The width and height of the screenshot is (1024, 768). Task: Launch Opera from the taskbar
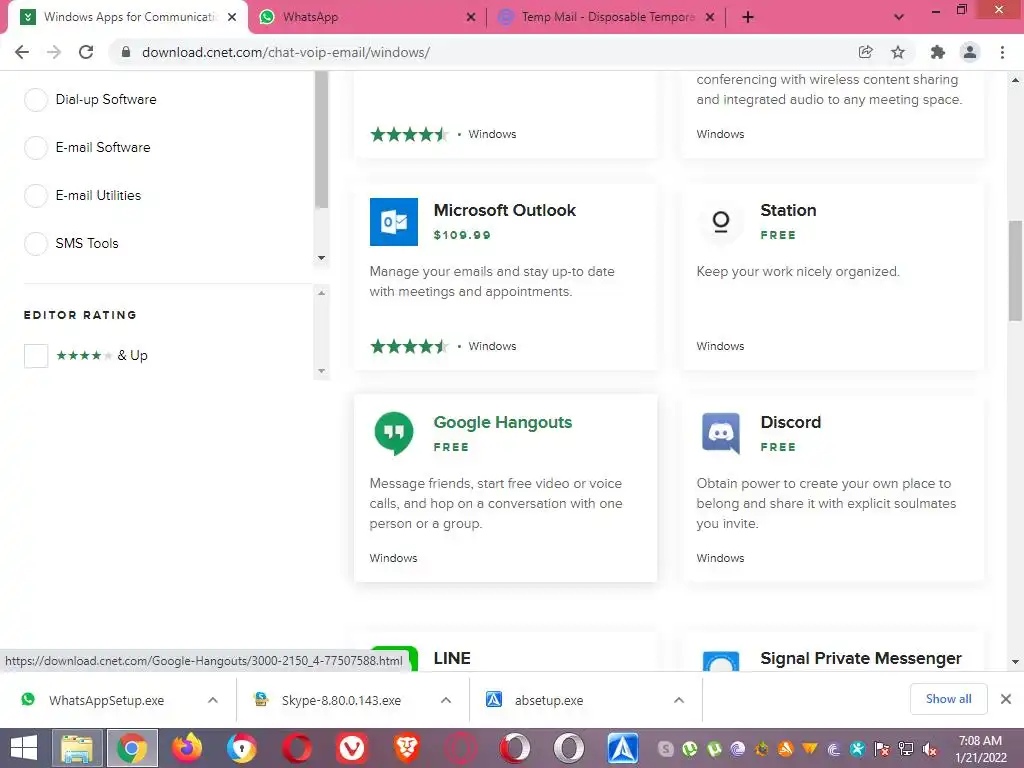point(296,748)
